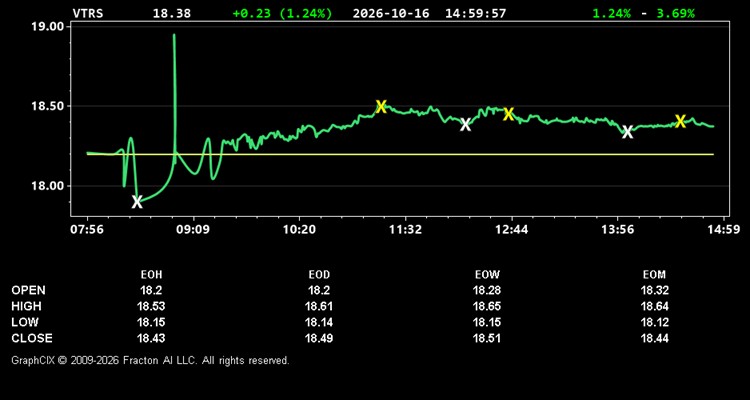The width and height of the screenshot is (750, 400).
Task: Select EOD close value 18.49
Action: point(319,338)
